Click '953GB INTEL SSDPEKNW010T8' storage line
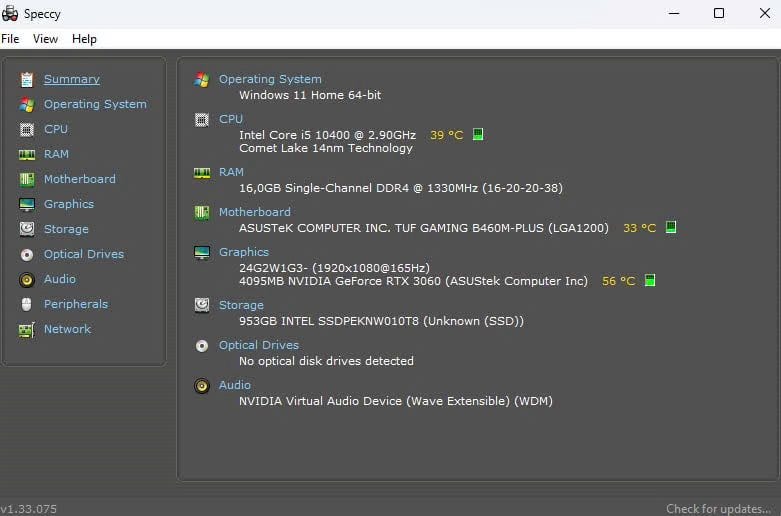 tap(382, 321)
